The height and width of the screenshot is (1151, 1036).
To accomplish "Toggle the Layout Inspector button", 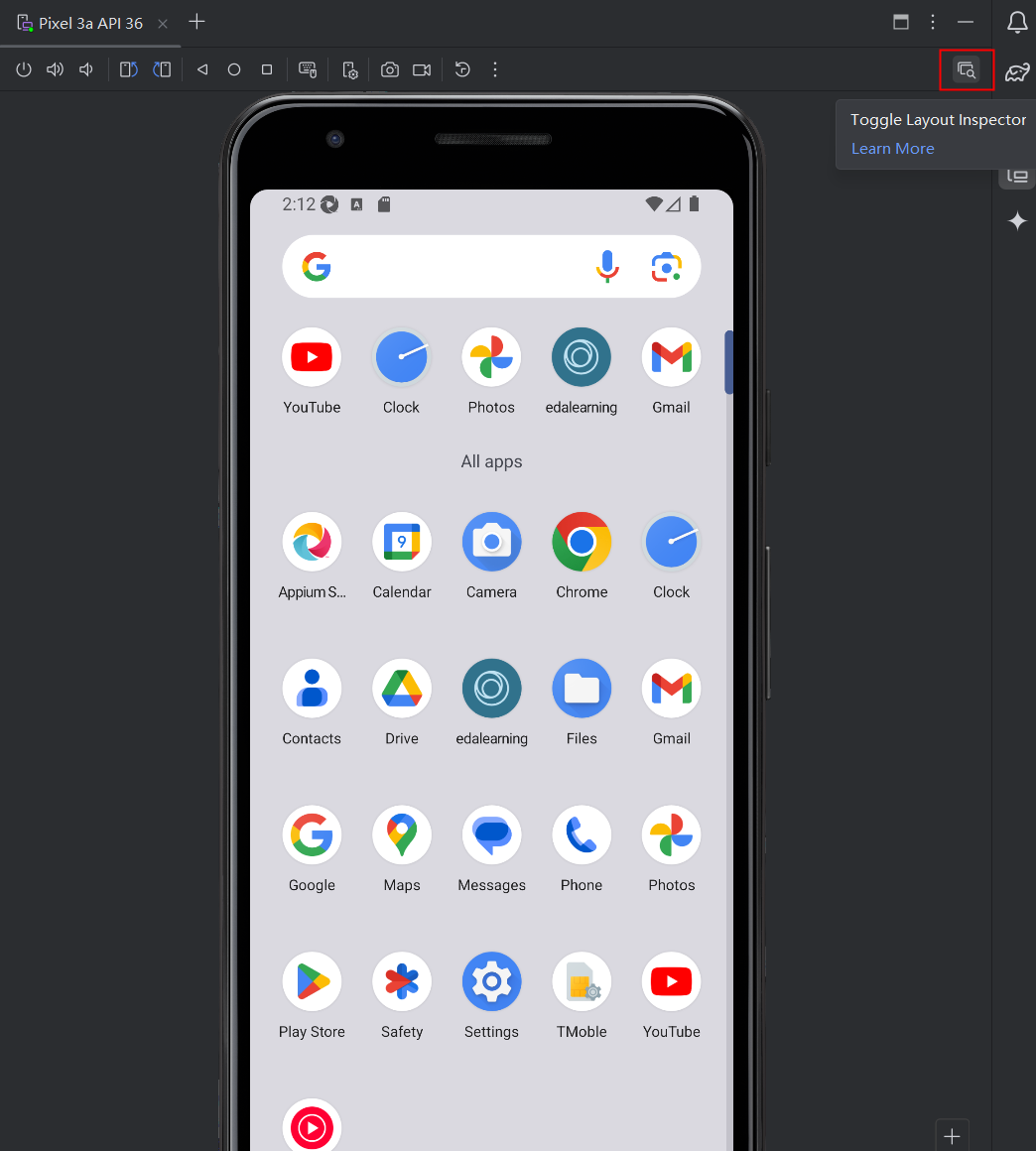I will click(x=967, y=69).
